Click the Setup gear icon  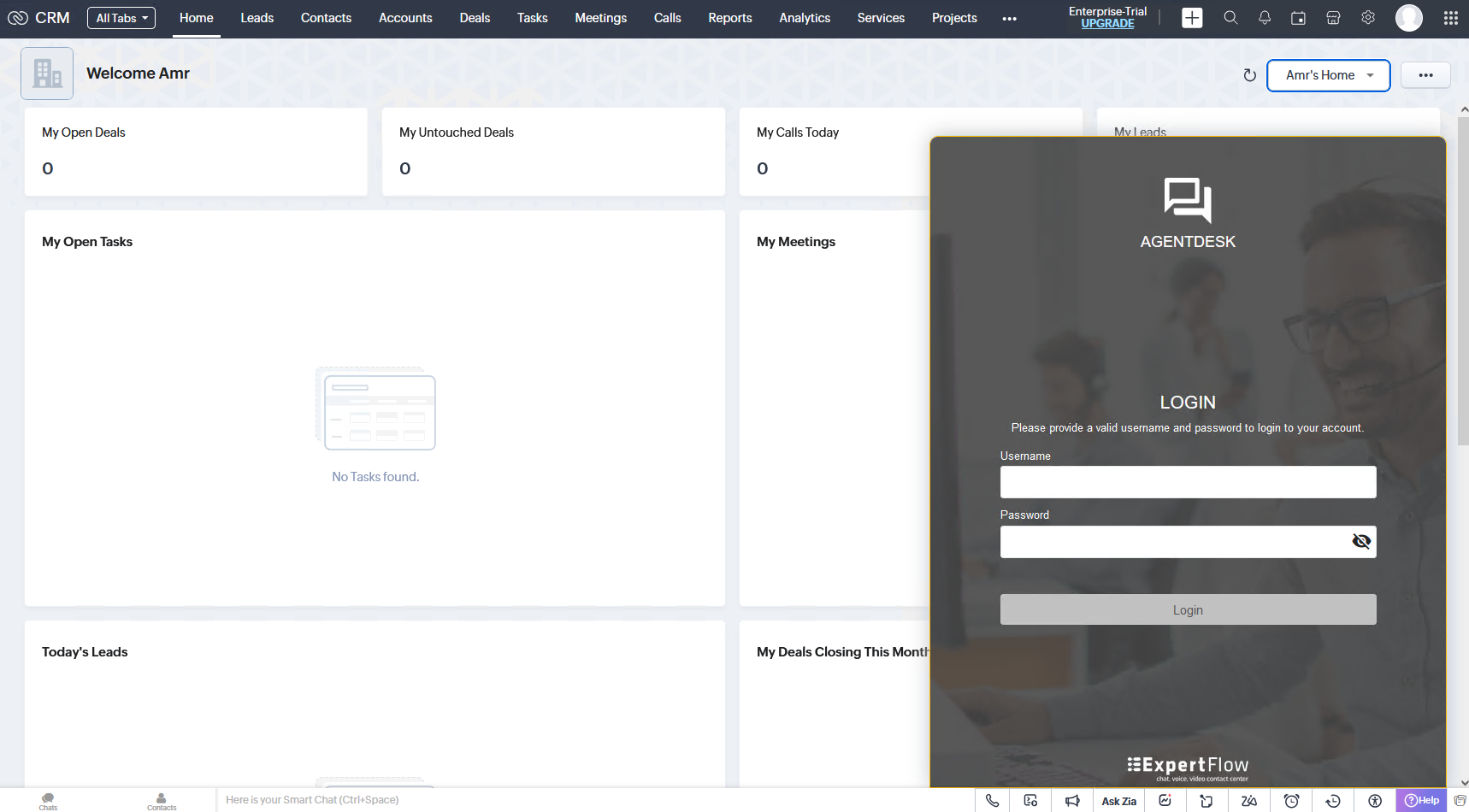coord(1368,17)
